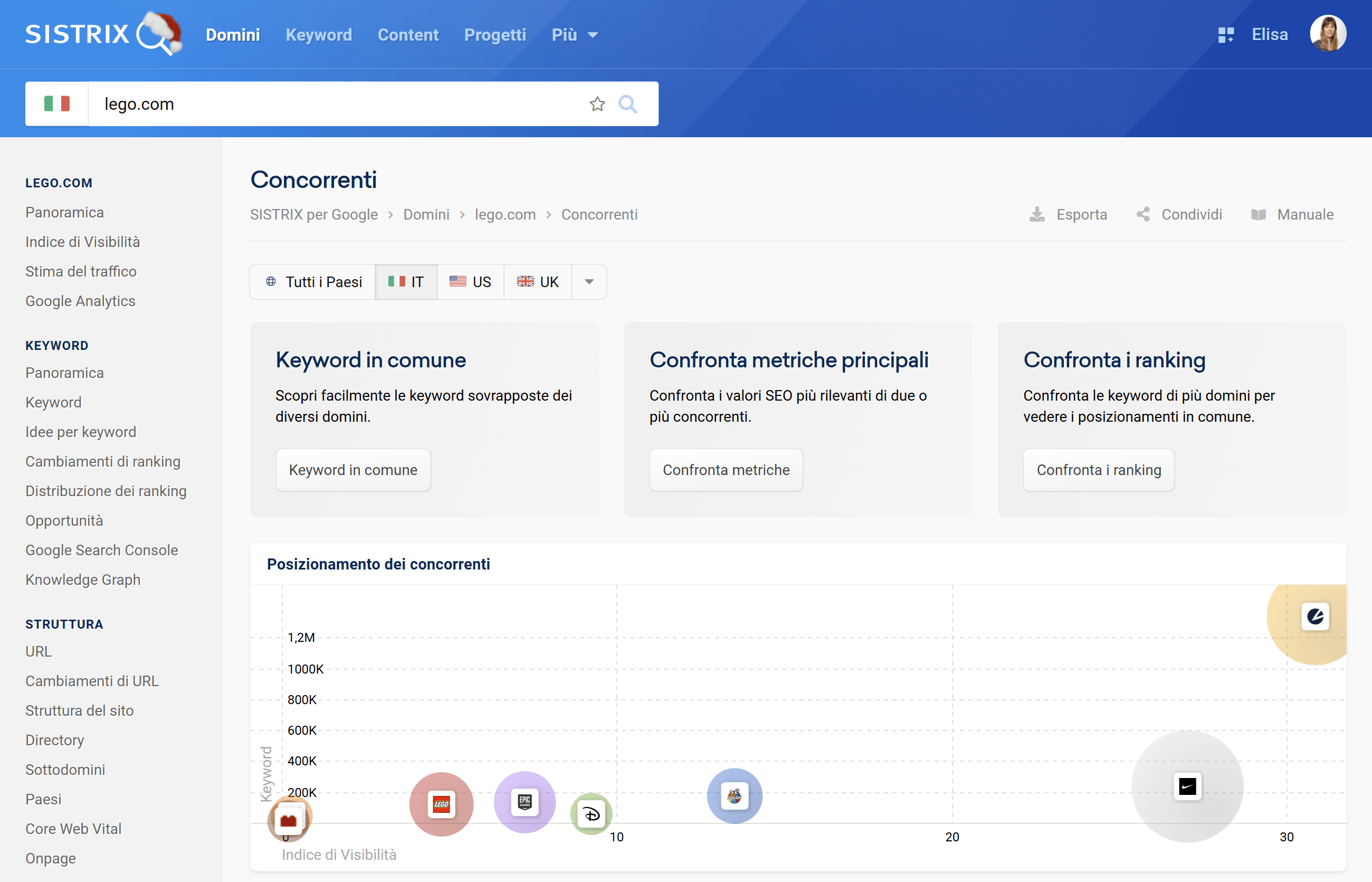Click the SISTRIX logo with Santa hat
Screen dimensions: 1372x882
click(103, 34)
